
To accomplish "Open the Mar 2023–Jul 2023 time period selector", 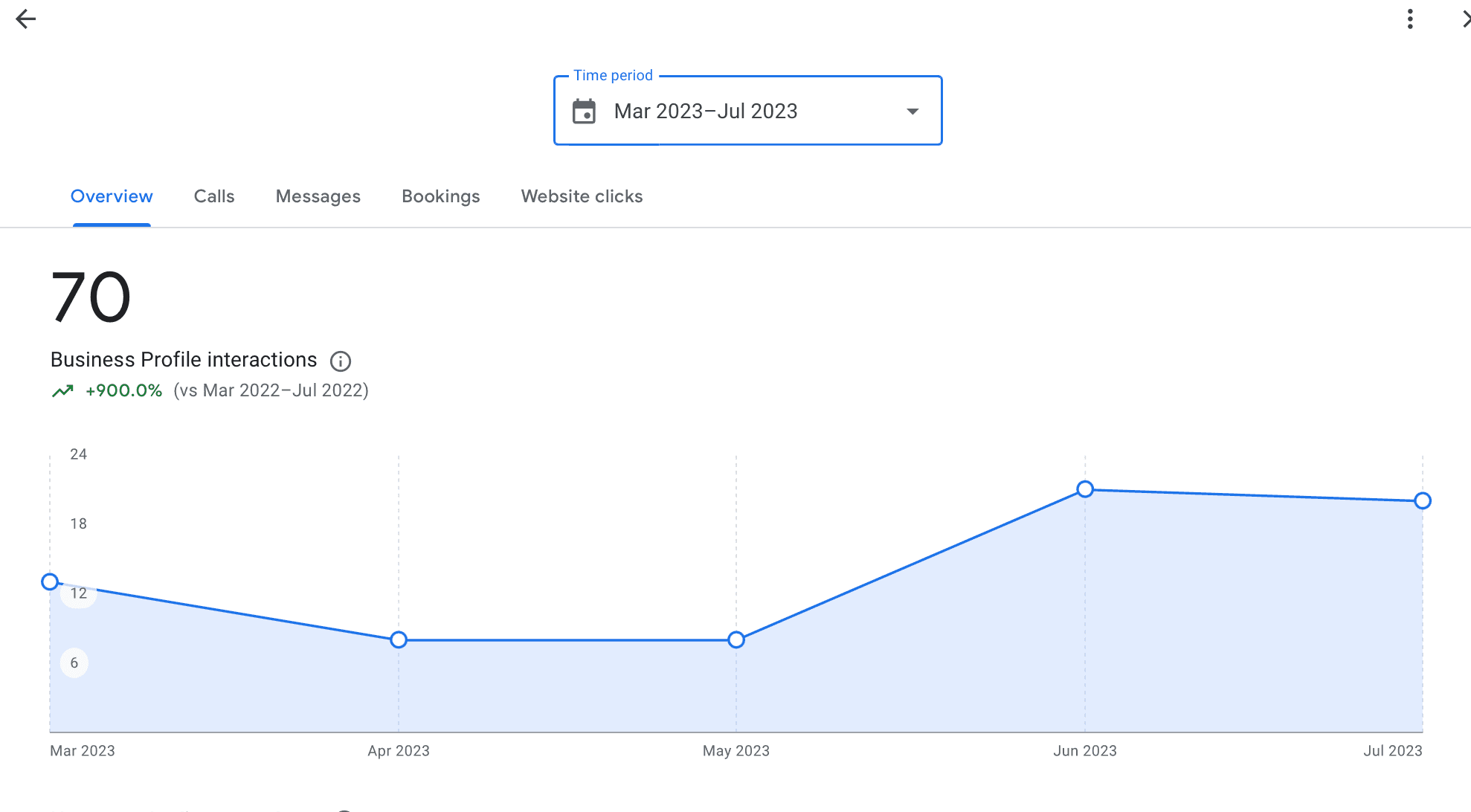I will click(x=747, y=111).
